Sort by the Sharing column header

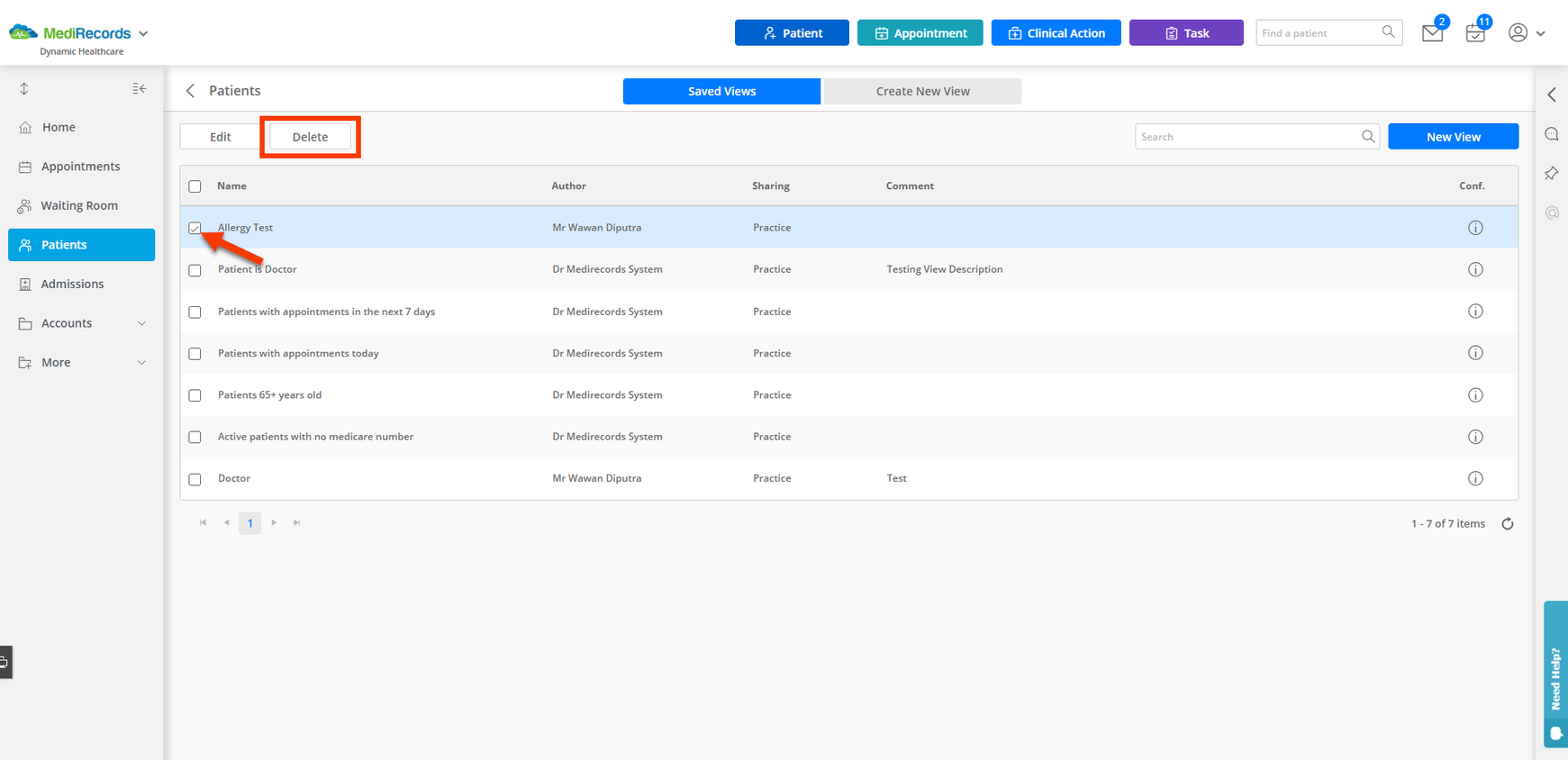[x=771, y=186]
